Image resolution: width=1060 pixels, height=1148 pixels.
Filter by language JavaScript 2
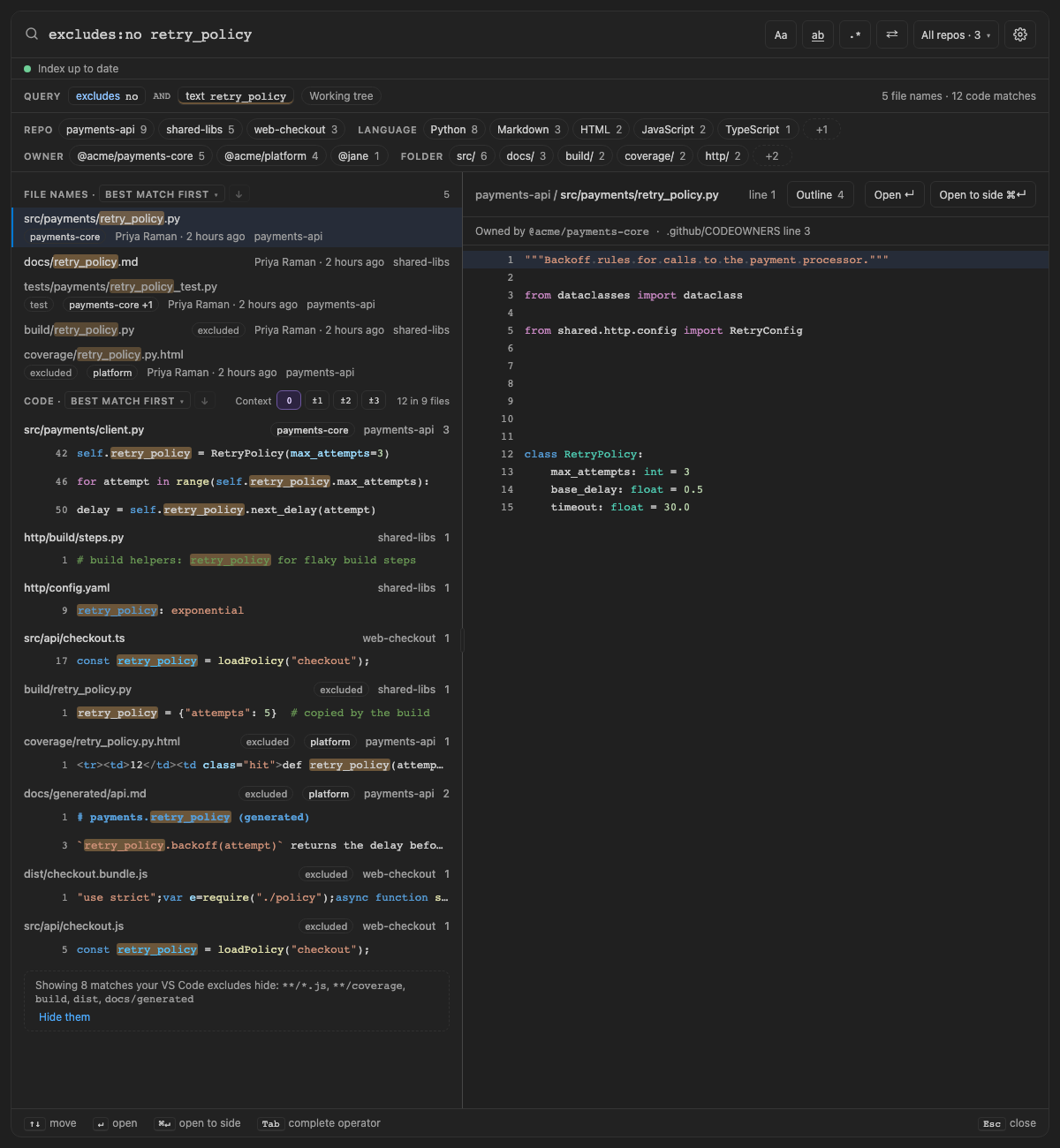[x=674, y=130]
